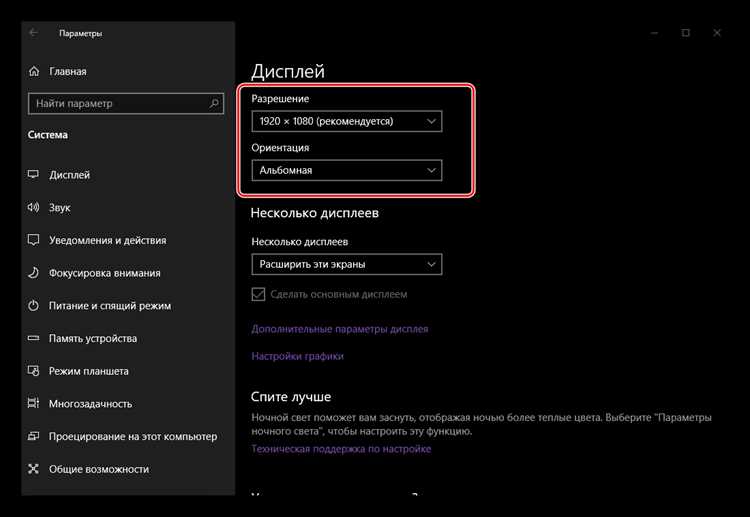The width and height of the screenshot is (750, 517).
Task: Click the magnifier icon in search box
Action: (214, 103)
